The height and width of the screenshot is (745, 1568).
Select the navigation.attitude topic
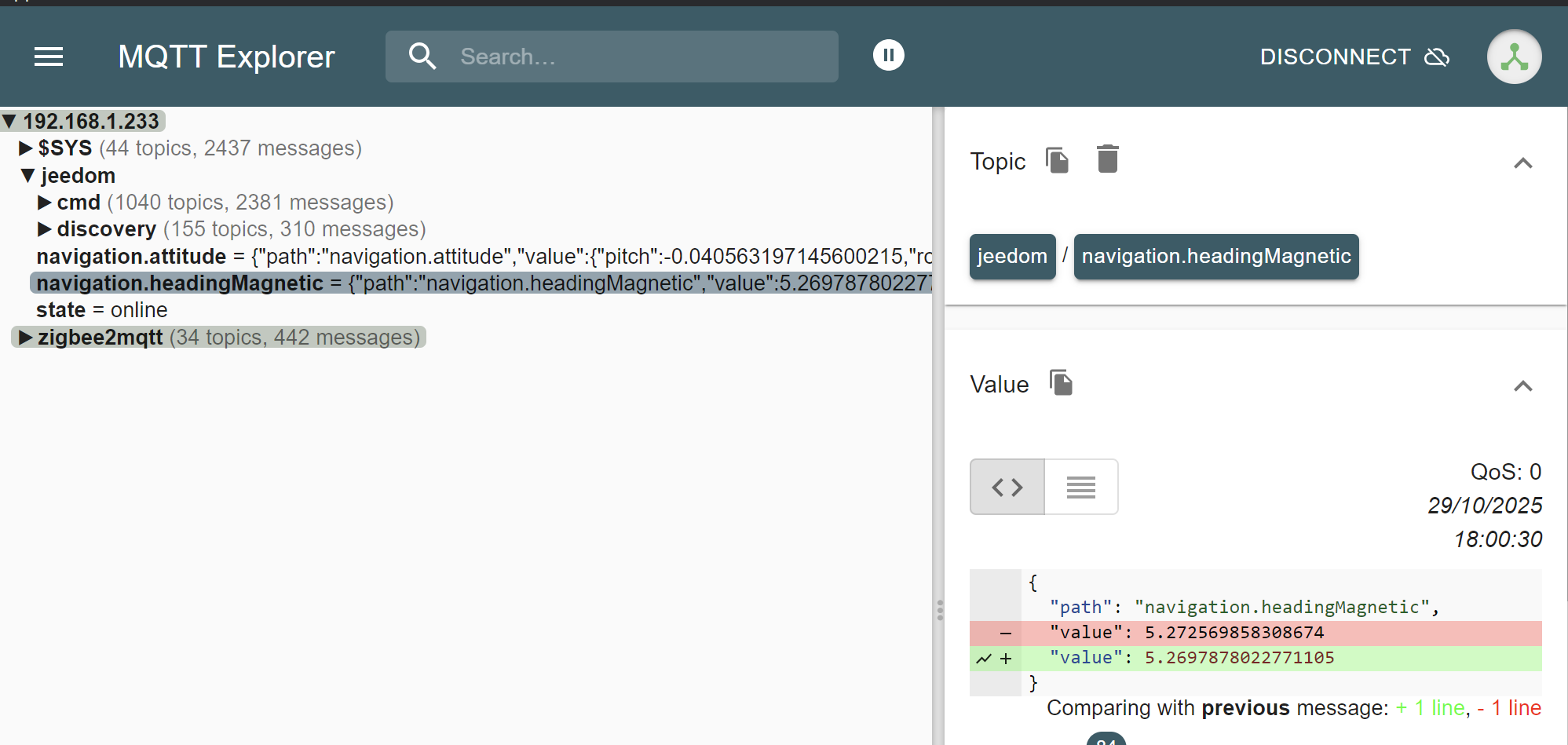tap(131, 257)
